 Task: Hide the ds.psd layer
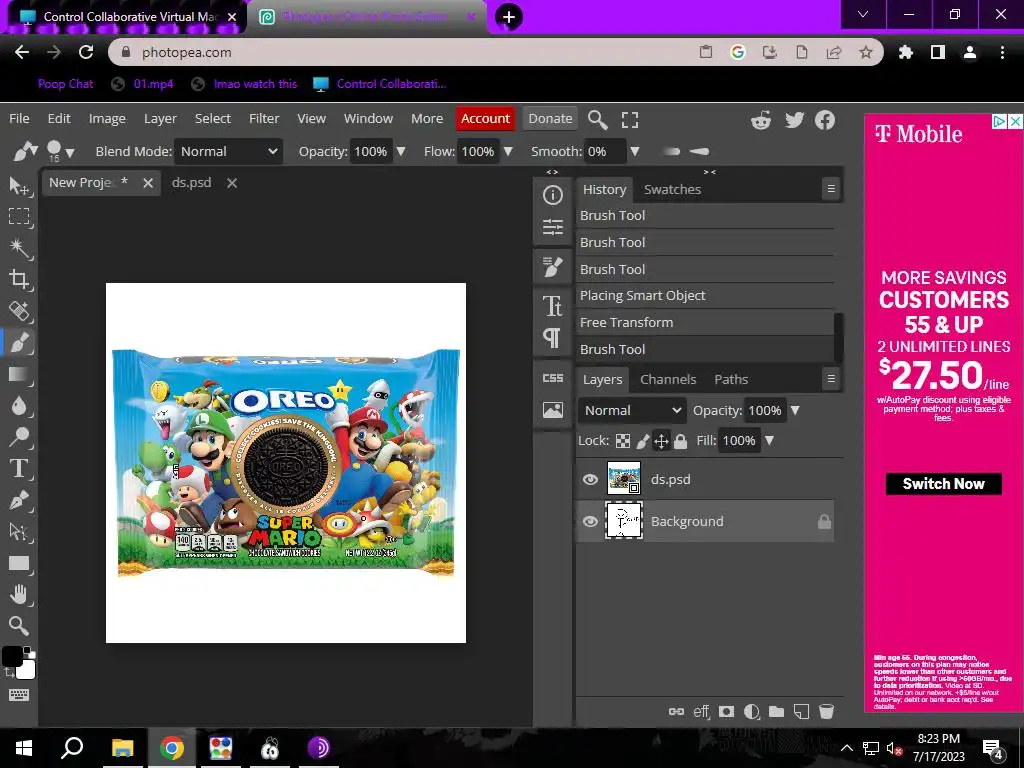point(590,479)
